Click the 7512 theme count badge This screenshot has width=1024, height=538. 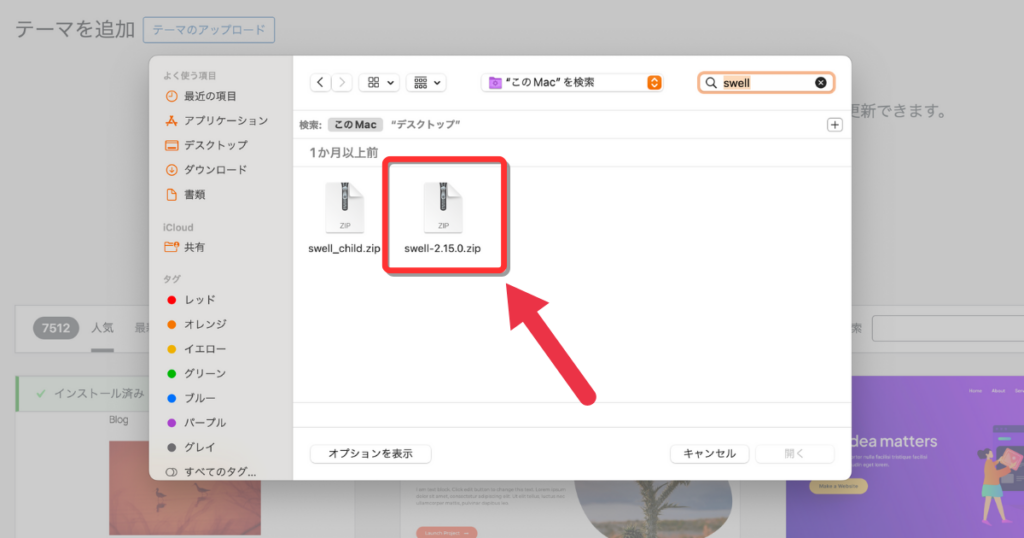56,328
